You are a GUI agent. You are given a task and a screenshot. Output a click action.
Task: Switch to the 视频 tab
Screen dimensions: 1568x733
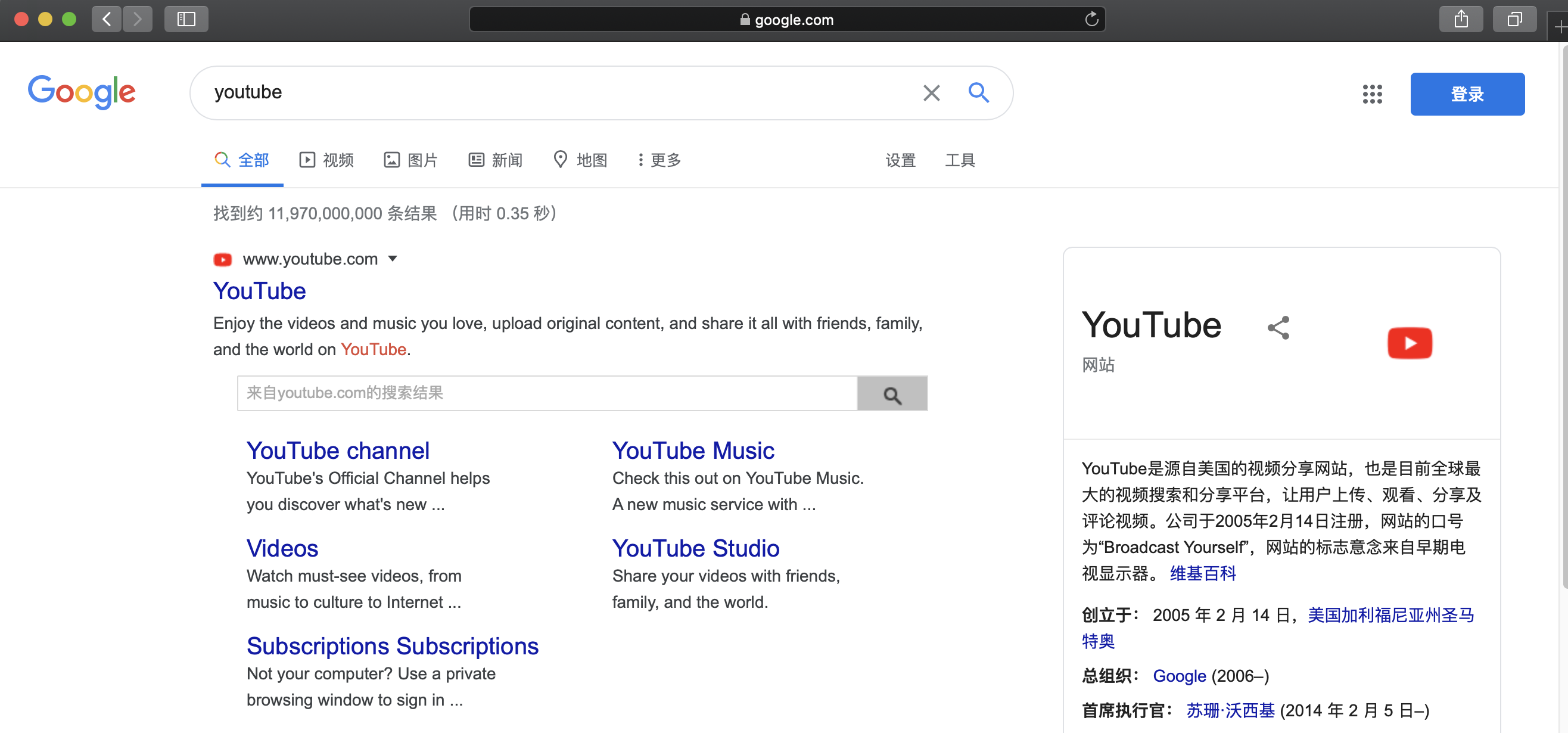(326, 160)
